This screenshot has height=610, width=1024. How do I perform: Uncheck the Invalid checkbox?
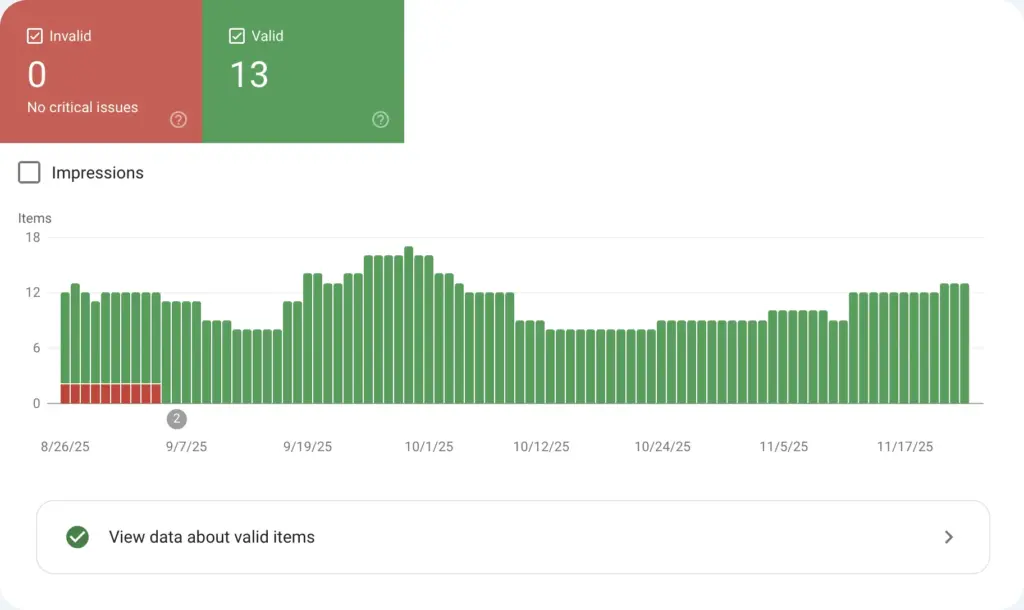[x=35, y=36]
